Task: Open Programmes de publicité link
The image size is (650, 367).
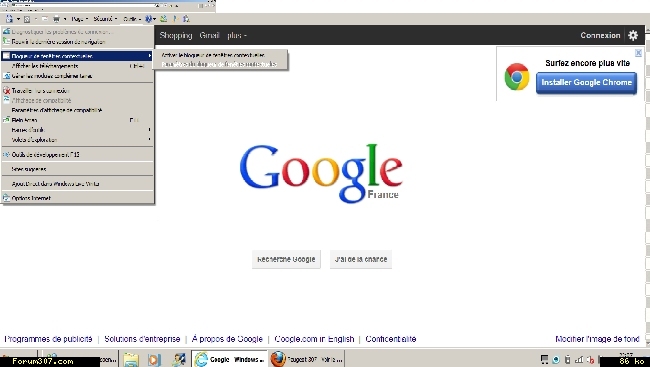Action: tap(48, 339)
